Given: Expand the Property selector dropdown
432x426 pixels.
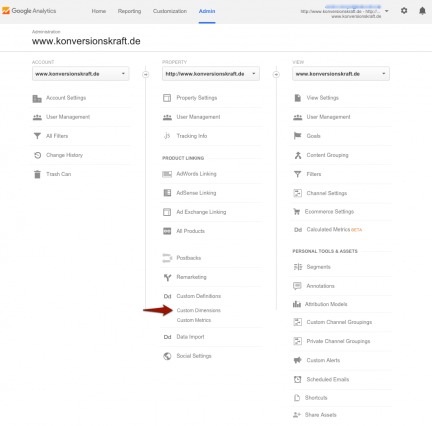Looking at the screenshot, I should (x=211, y=74).
